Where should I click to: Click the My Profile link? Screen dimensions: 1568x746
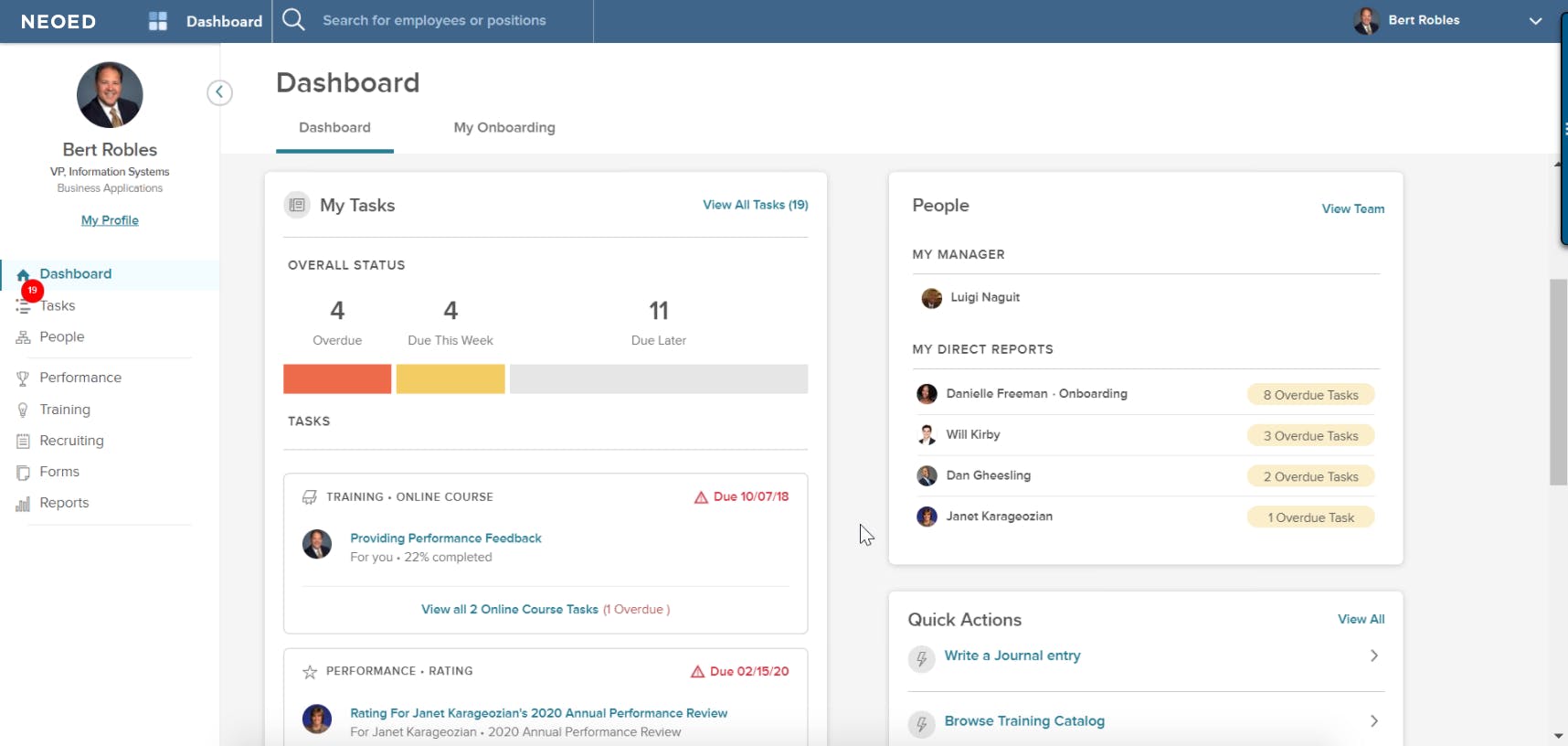110,220
